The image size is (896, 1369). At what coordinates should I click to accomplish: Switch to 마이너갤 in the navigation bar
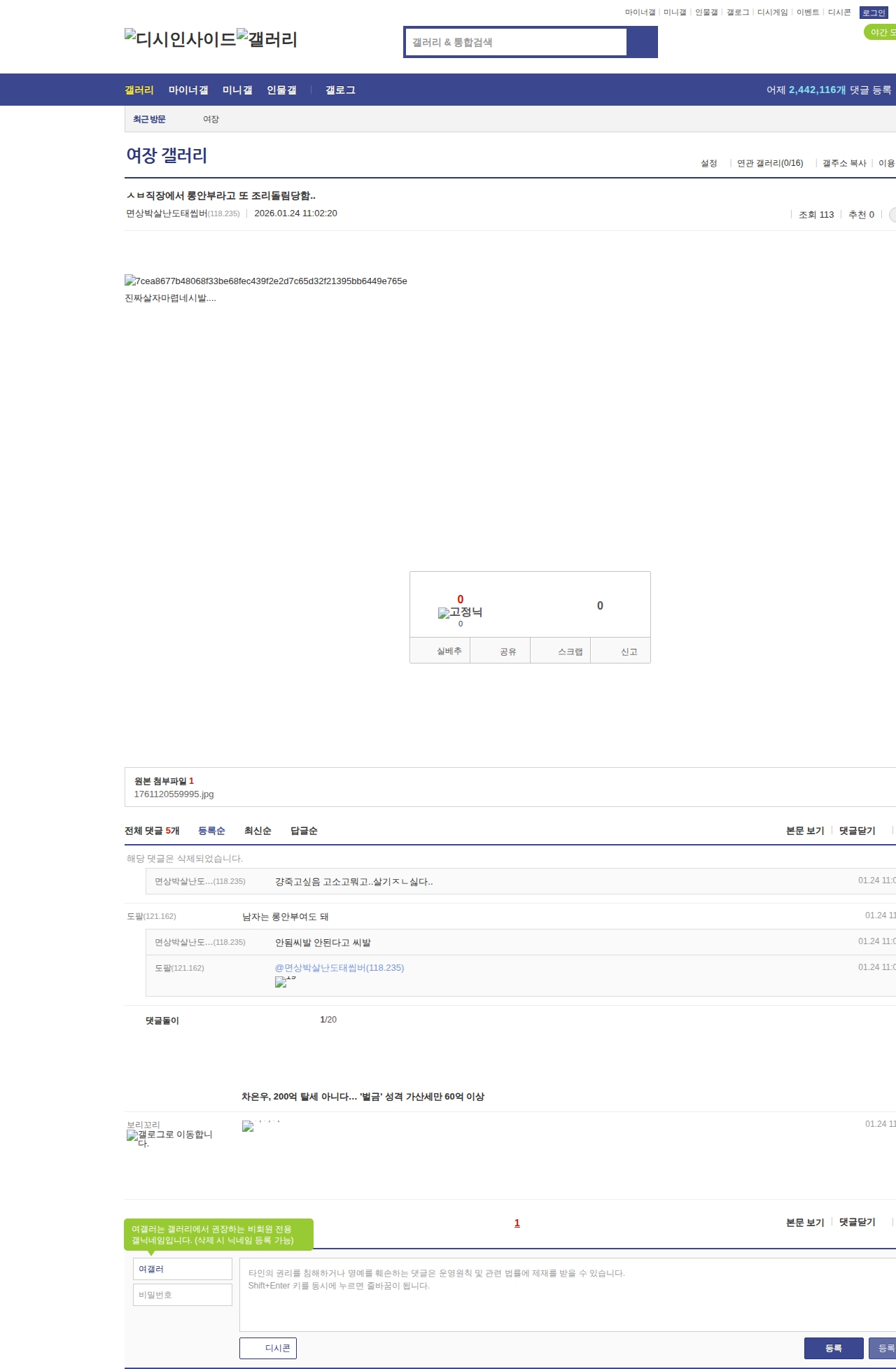[x=188, y=90]
